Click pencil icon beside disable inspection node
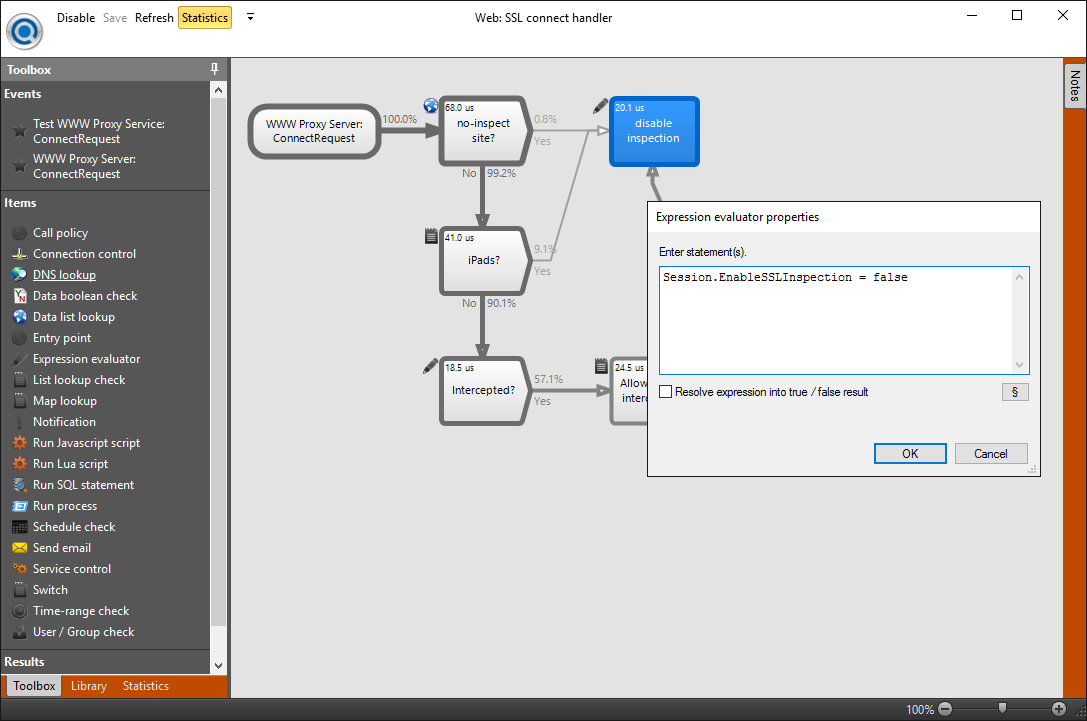The image size is (1087, 721). pyautogui.click(x=600, y=105)
